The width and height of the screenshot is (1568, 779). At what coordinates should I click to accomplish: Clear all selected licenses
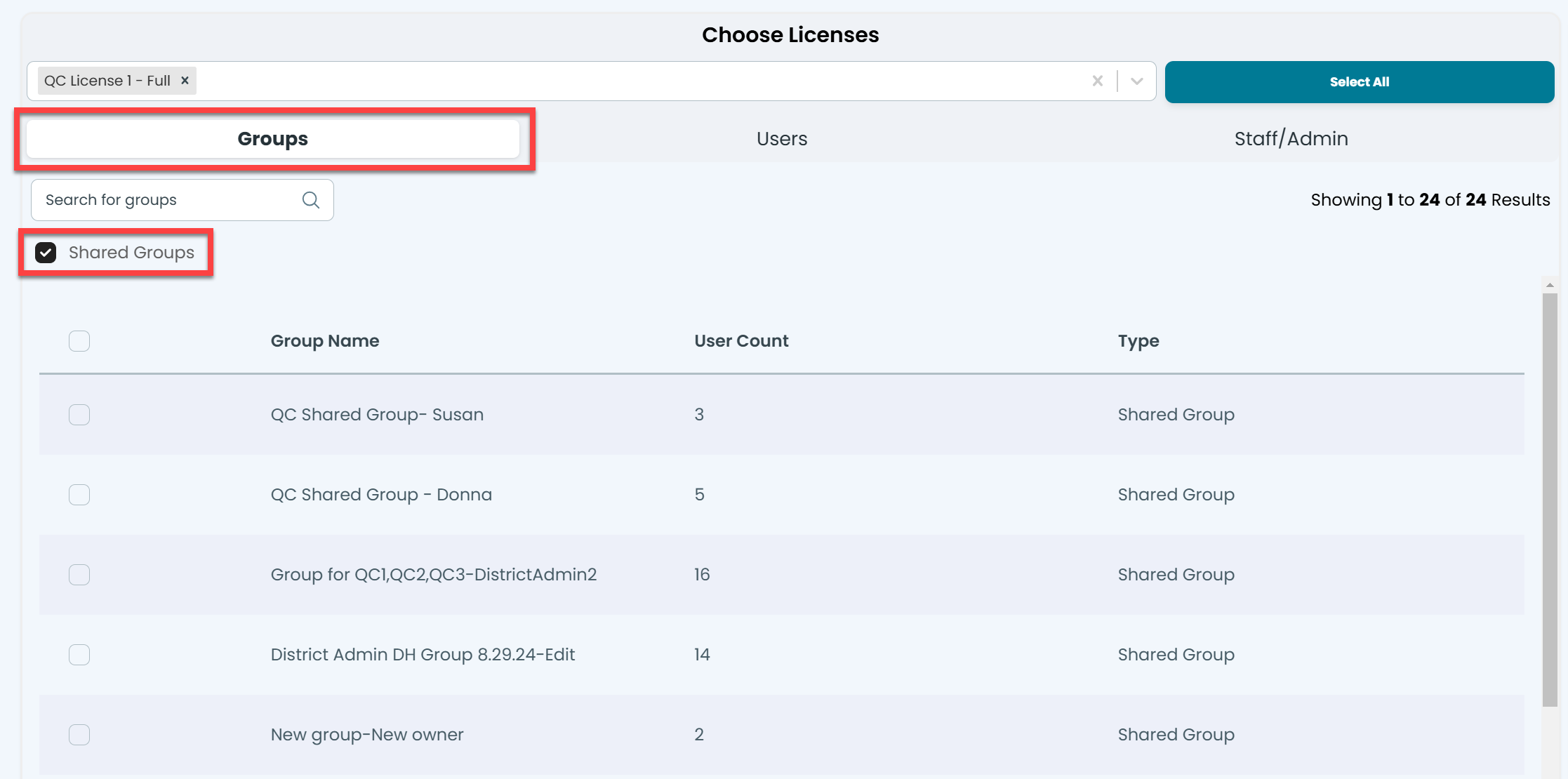[x=1098, y=81]
